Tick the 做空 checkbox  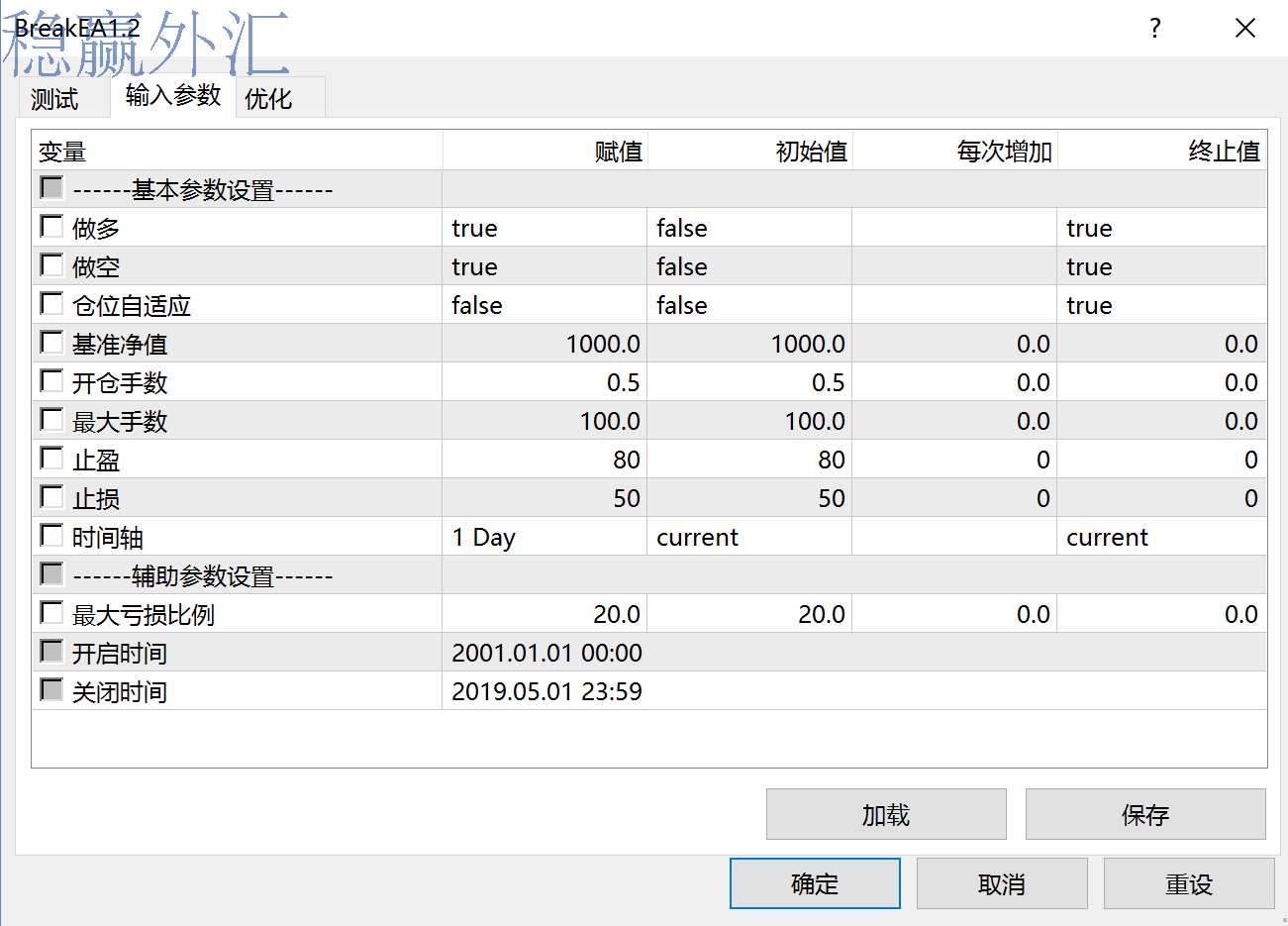(x=51, y=264)
